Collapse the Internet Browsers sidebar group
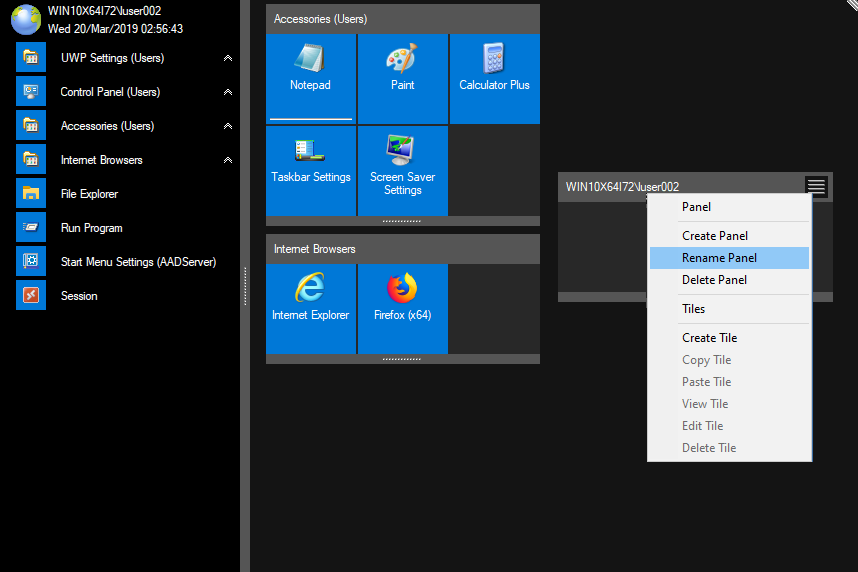This screenshot has height=572, width=858. pyautogui.click(x=228, y=161)
